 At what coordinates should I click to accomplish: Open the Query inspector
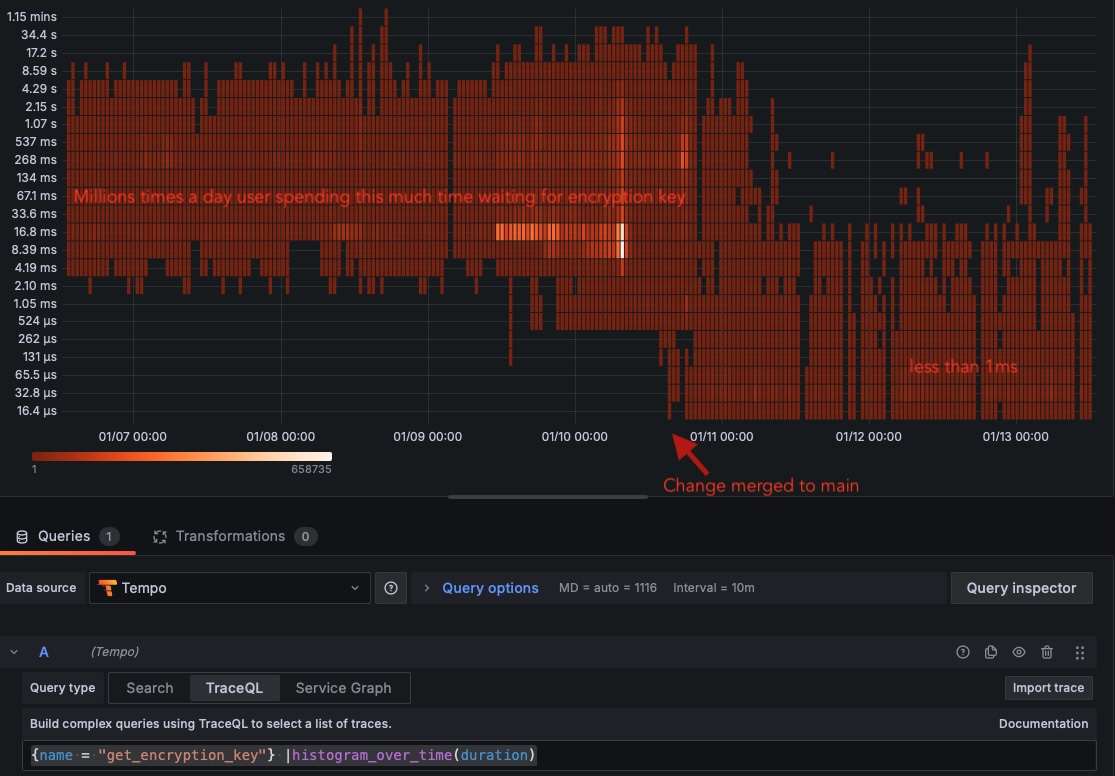(x=1021, y=588)
